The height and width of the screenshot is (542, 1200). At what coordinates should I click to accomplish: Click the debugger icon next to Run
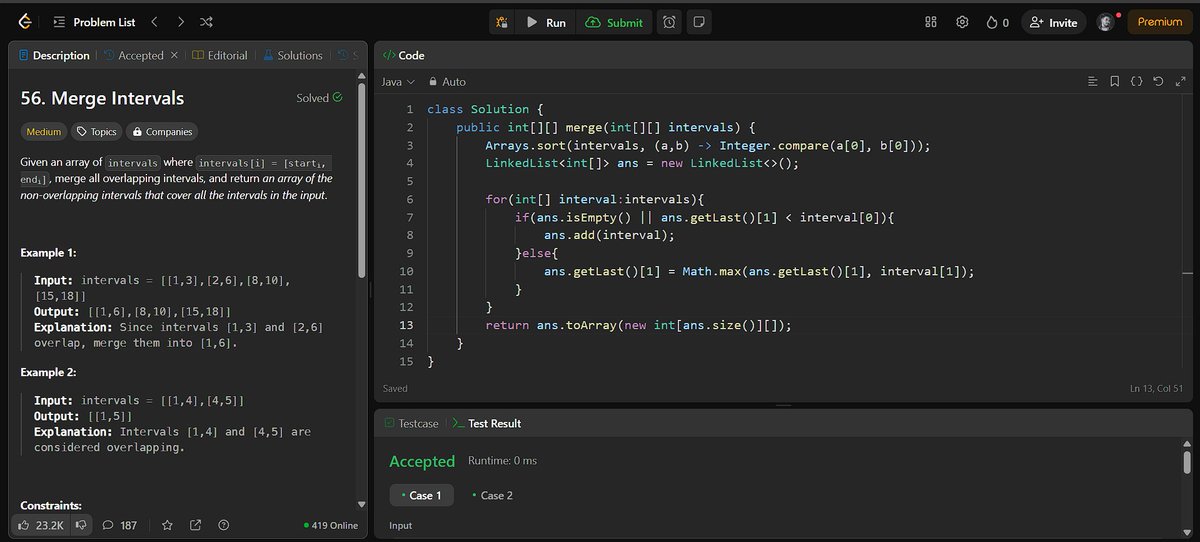(503, 22)
